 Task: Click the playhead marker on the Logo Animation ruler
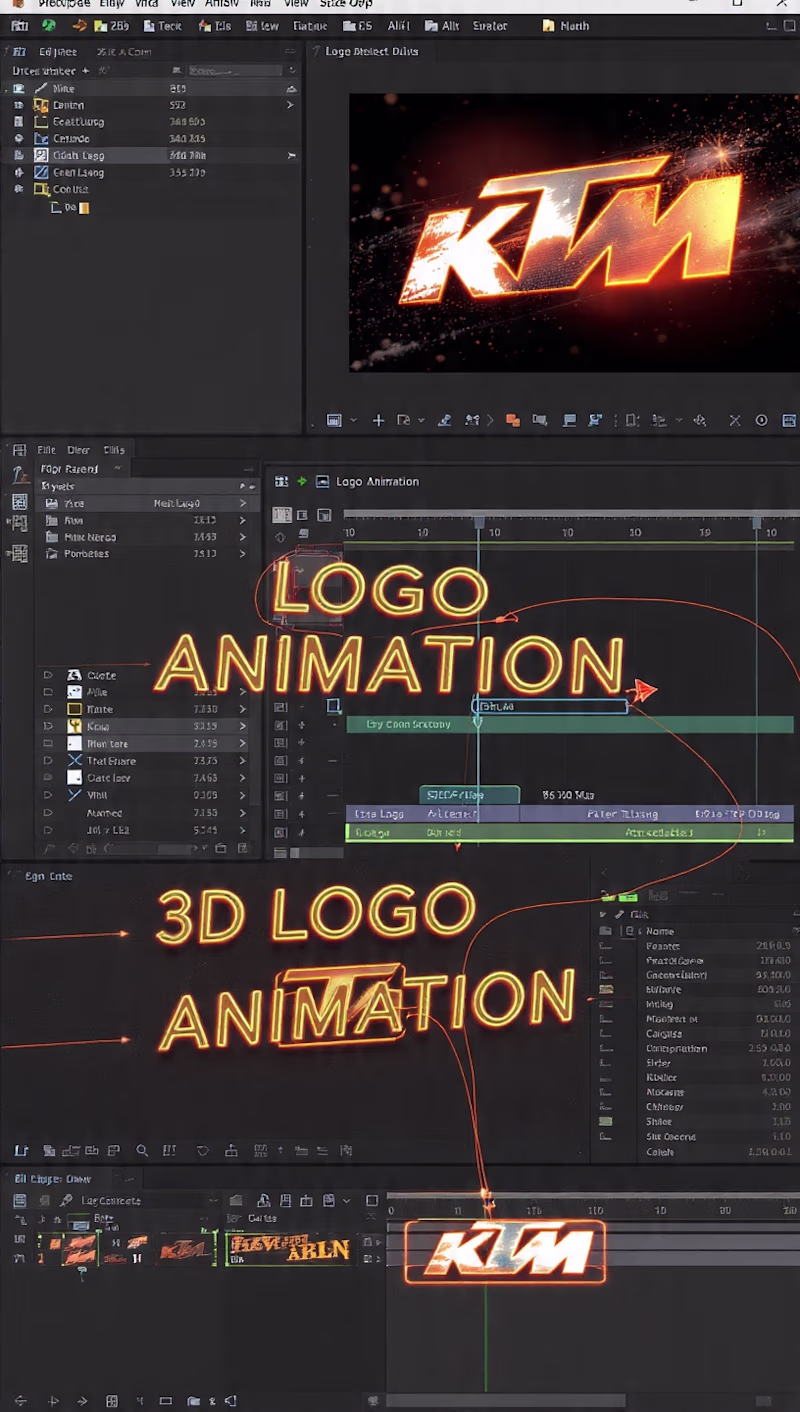[x=479, y=522]
